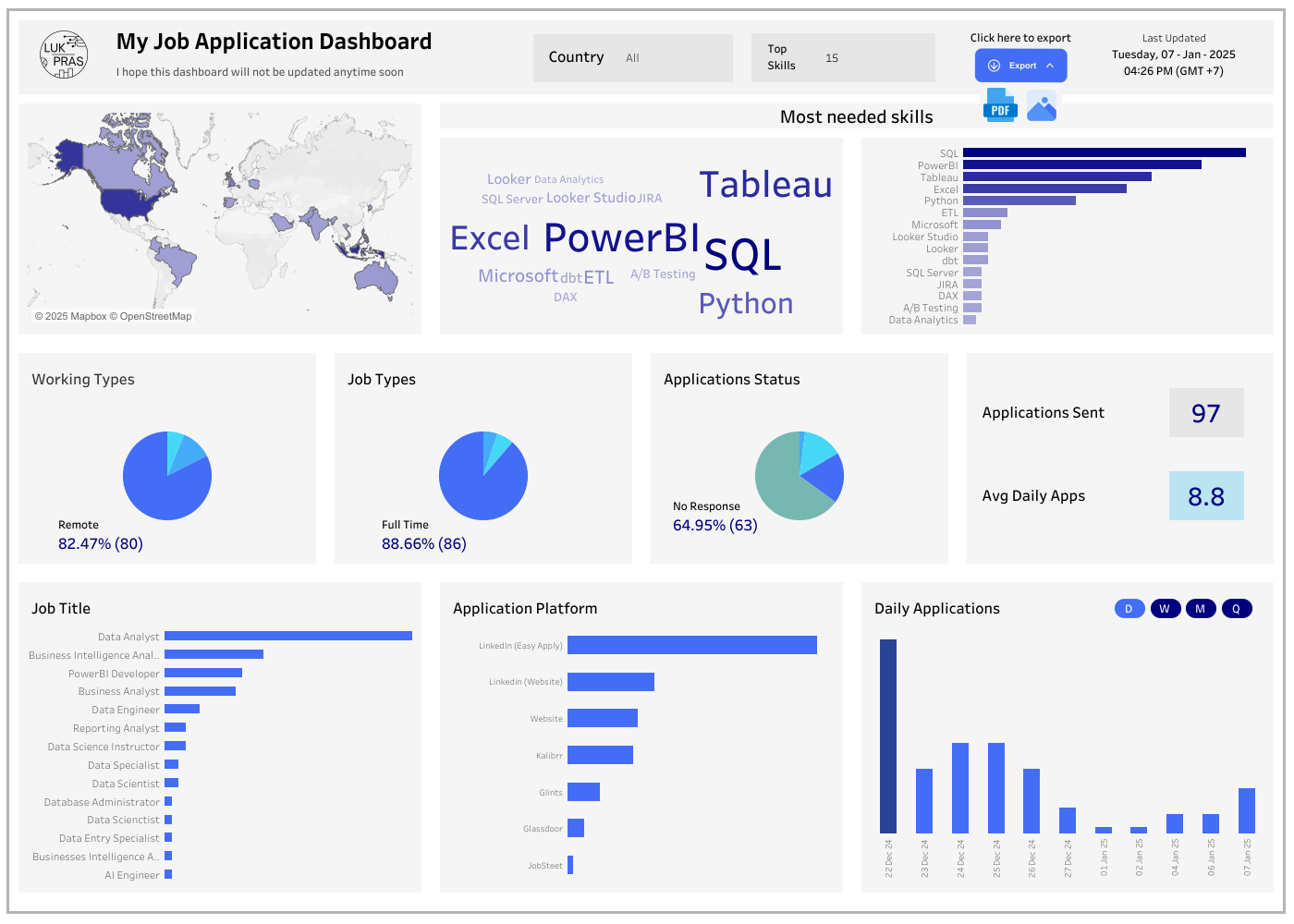1294x924 pixels.
Task: Click Last Updated timestamp text
Action: 1174,55
